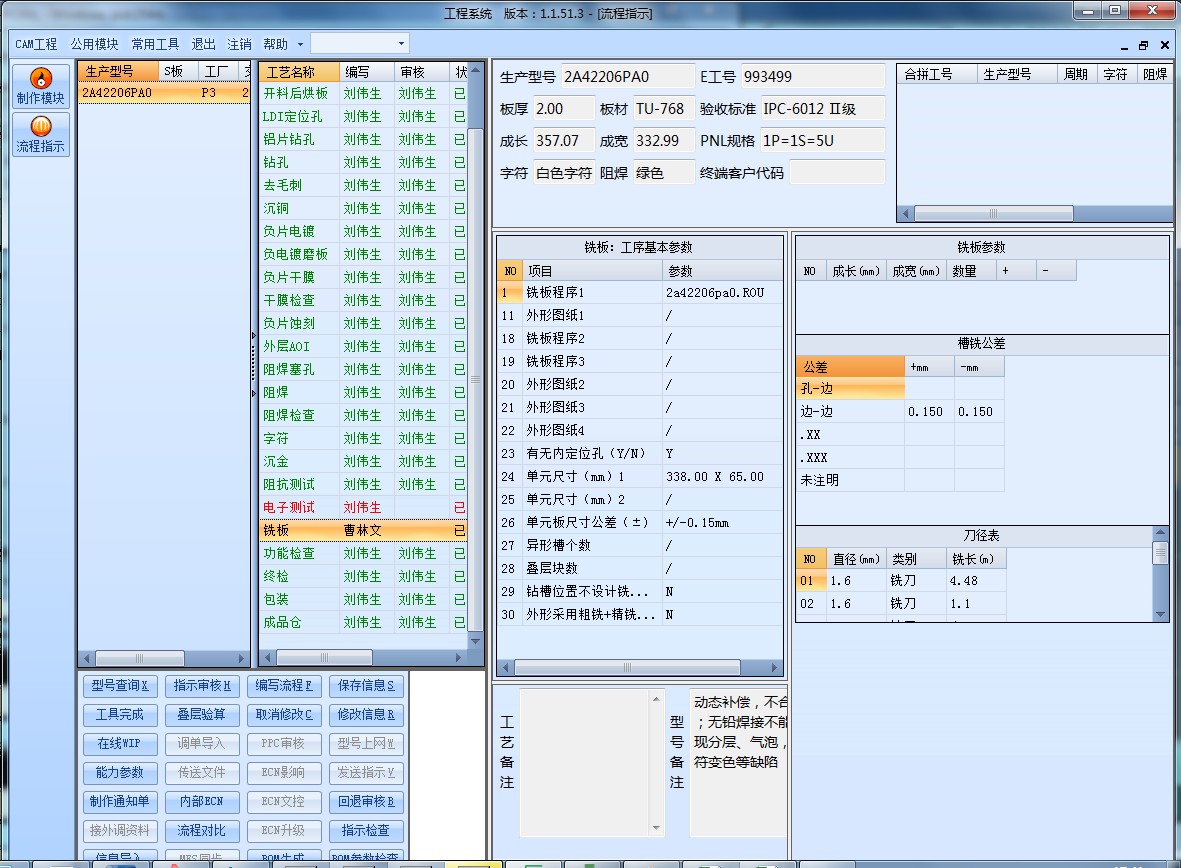1181x868 pixels.
Task: Click the 边-边 +mm value 0.150
Action: (x=929, y=412)
